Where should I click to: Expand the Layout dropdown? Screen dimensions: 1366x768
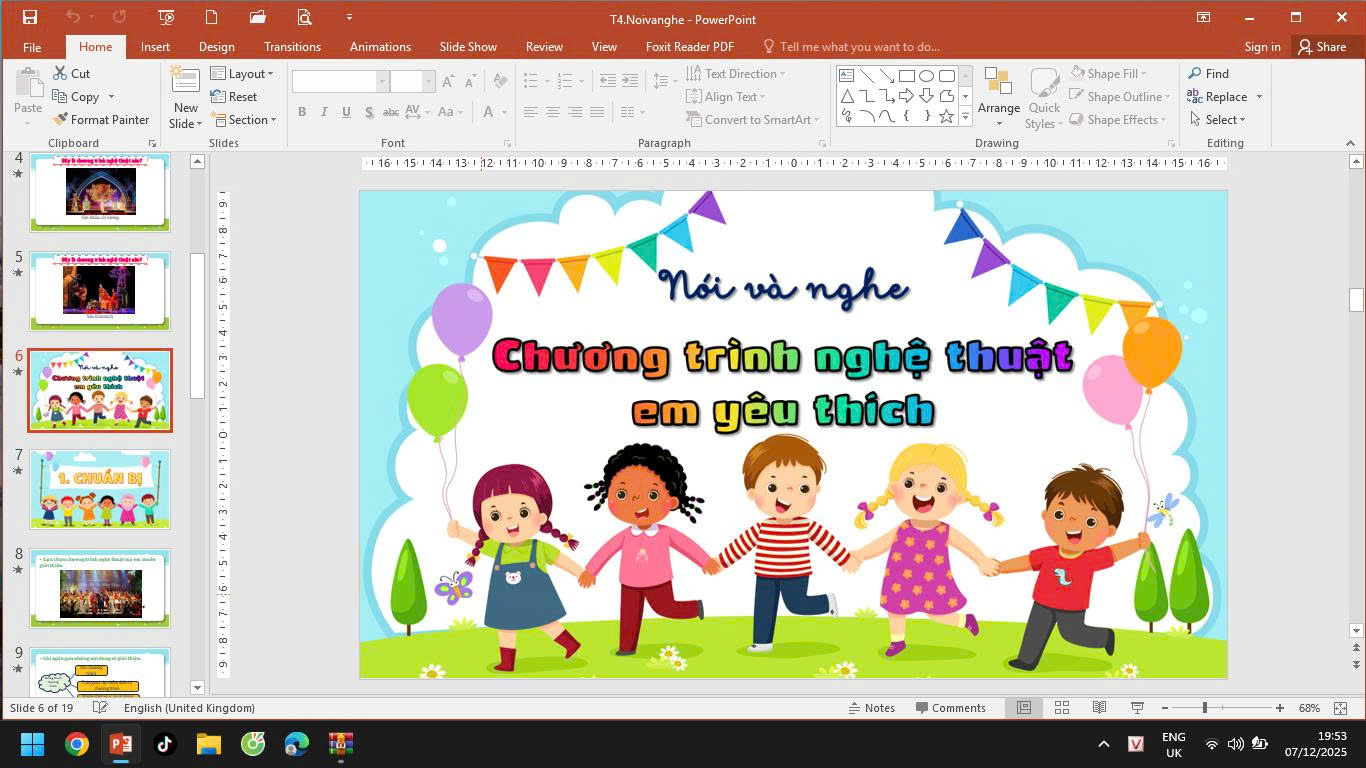pyautogui.click(x=244, y=74)
